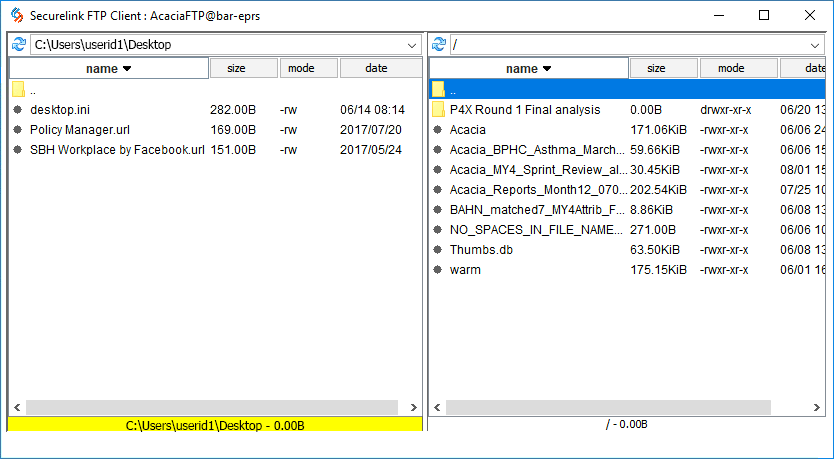Sort local files by name column
834x459 pixels.
pos(108,69)
